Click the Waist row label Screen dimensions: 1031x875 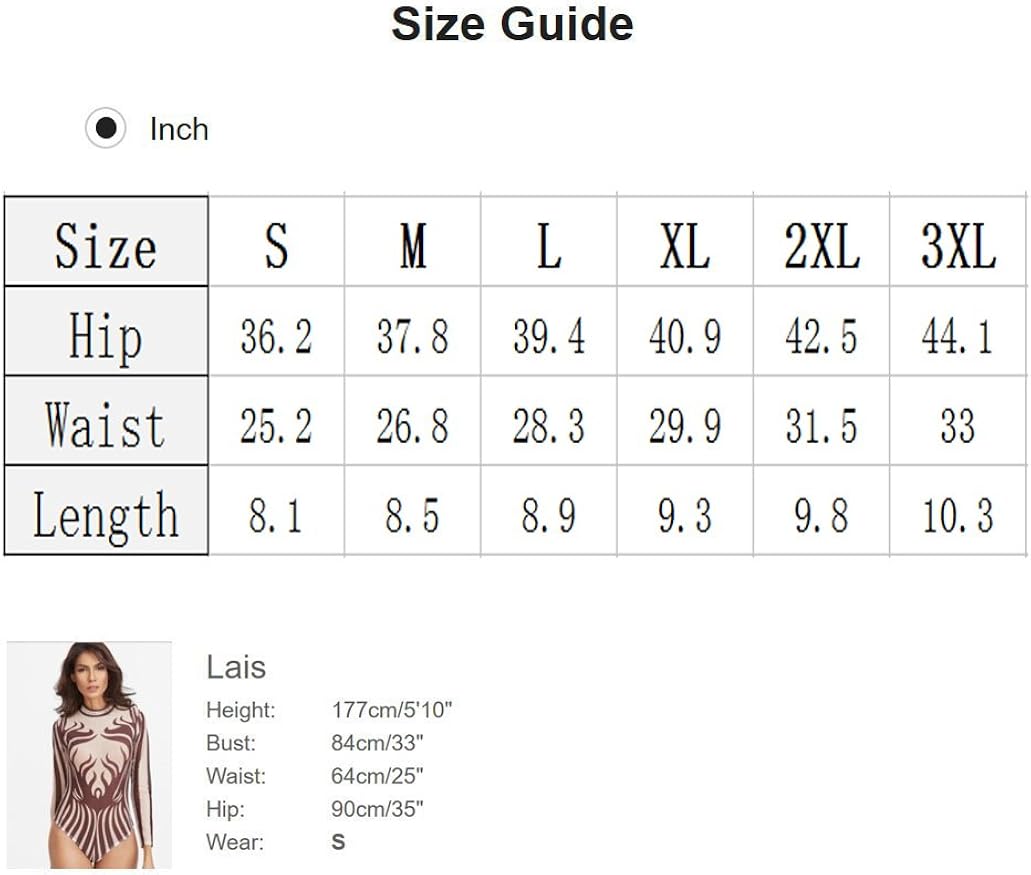click(106, 423)
